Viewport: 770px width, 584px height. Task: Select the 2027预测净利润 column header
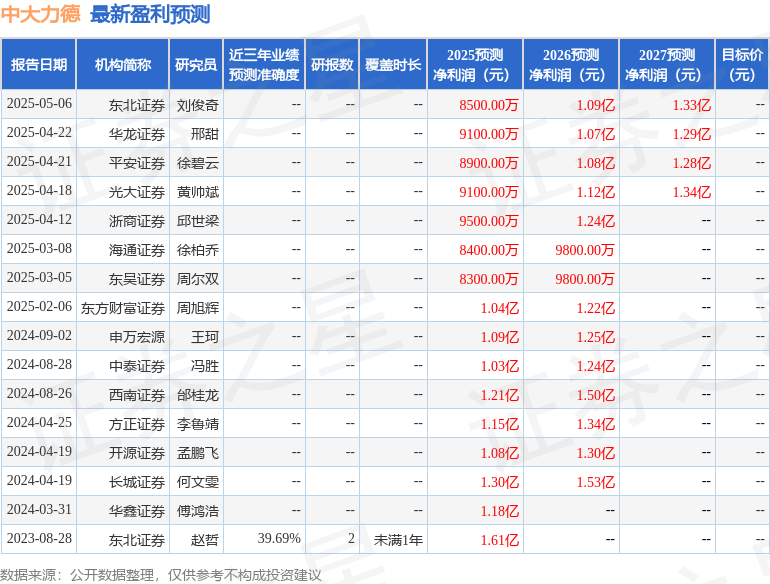667,64
